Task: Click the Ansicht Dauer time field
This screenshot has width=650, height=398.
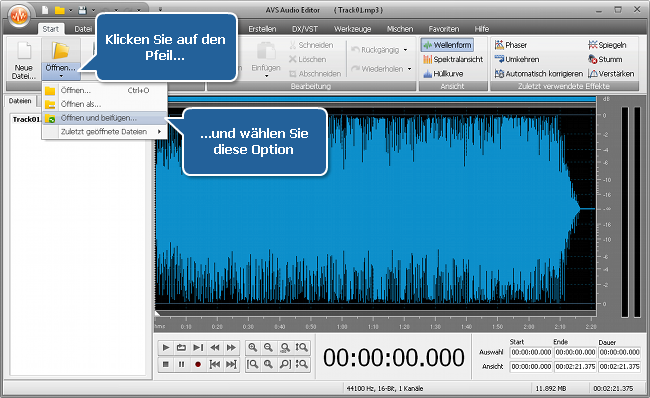Action: click(x=619, y=366)
